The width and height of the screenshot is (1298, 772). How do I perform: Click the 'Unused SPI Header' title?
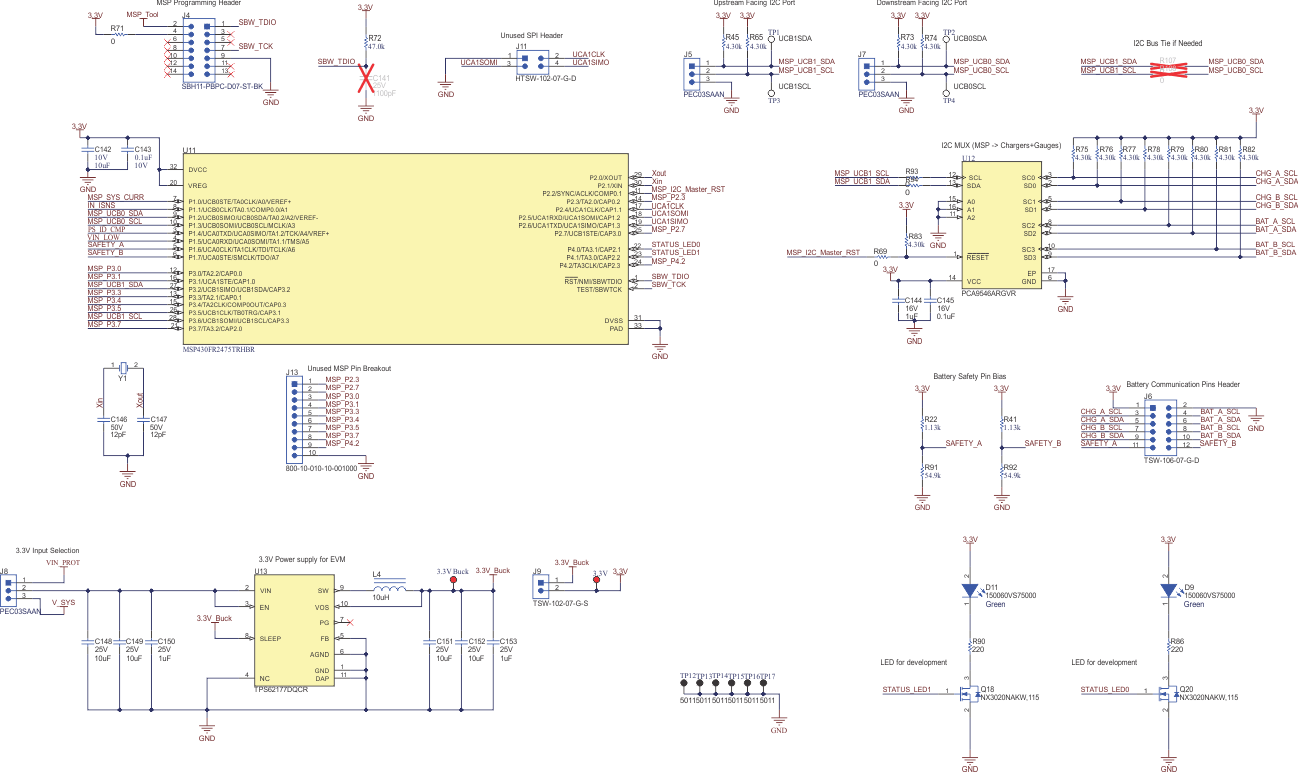click(531, 35)
